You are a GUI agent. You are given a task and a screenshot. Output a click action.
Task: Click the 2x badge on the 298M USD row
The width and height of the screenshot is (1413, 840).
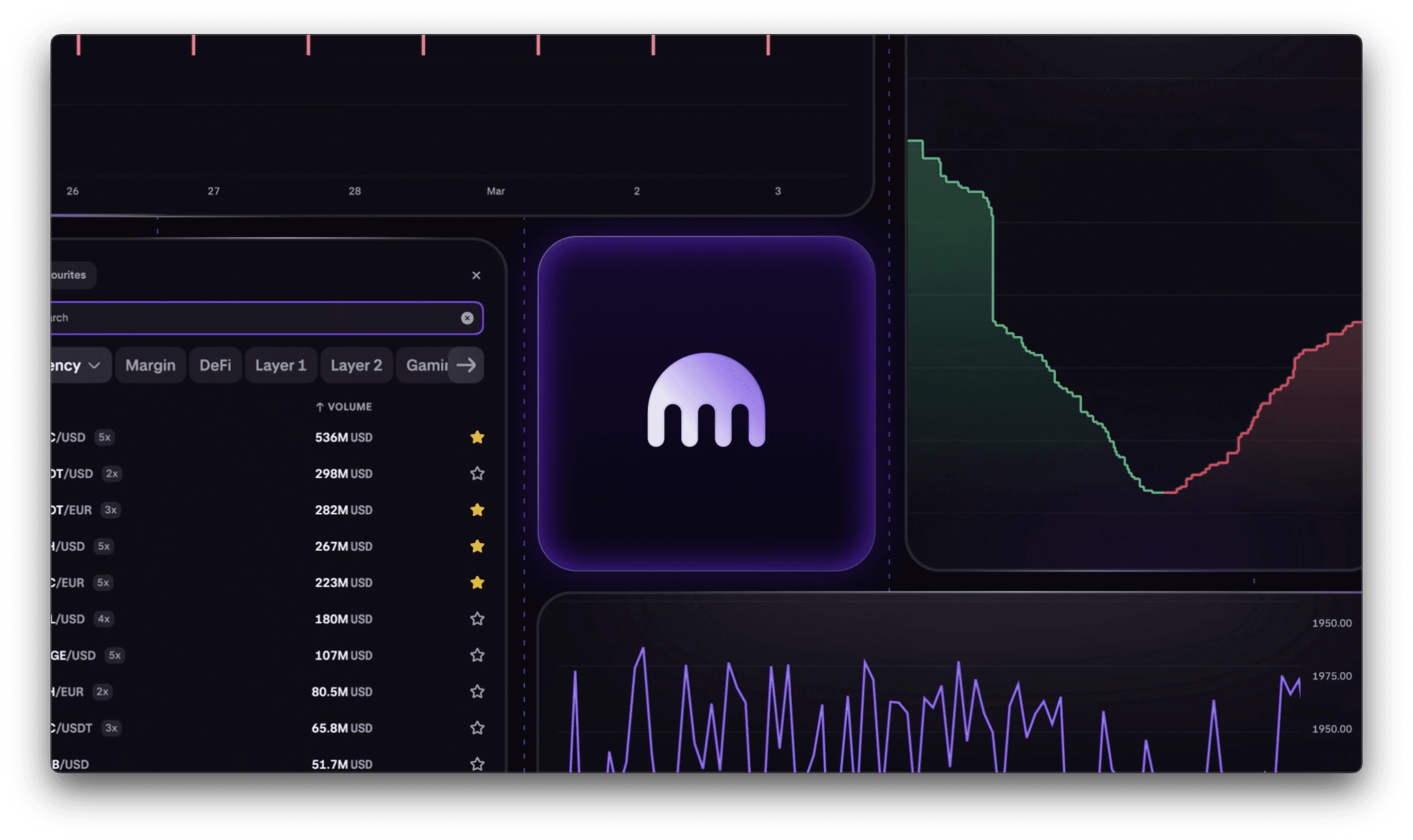112,473
